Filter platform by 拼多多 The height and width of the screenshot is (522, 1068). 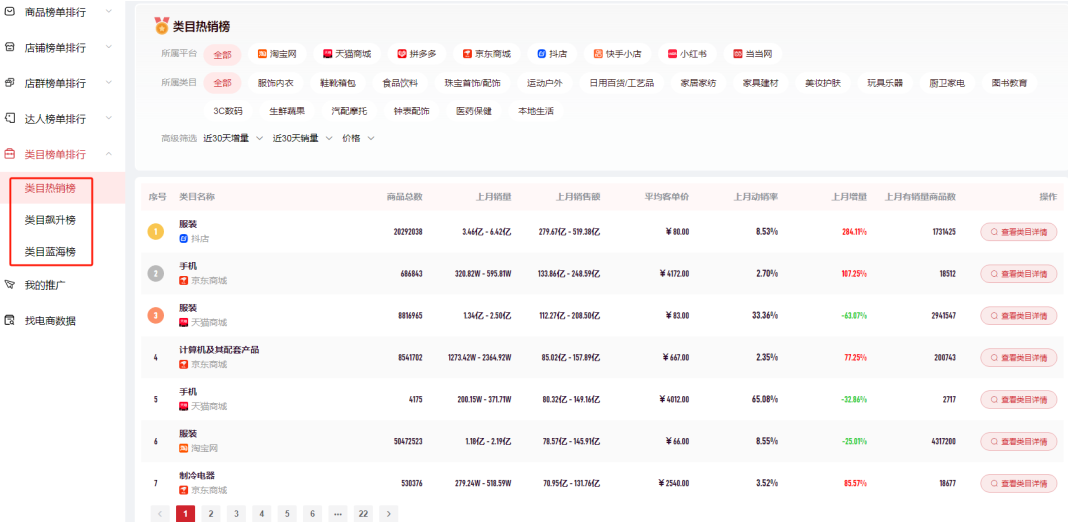tap(417, 54)
